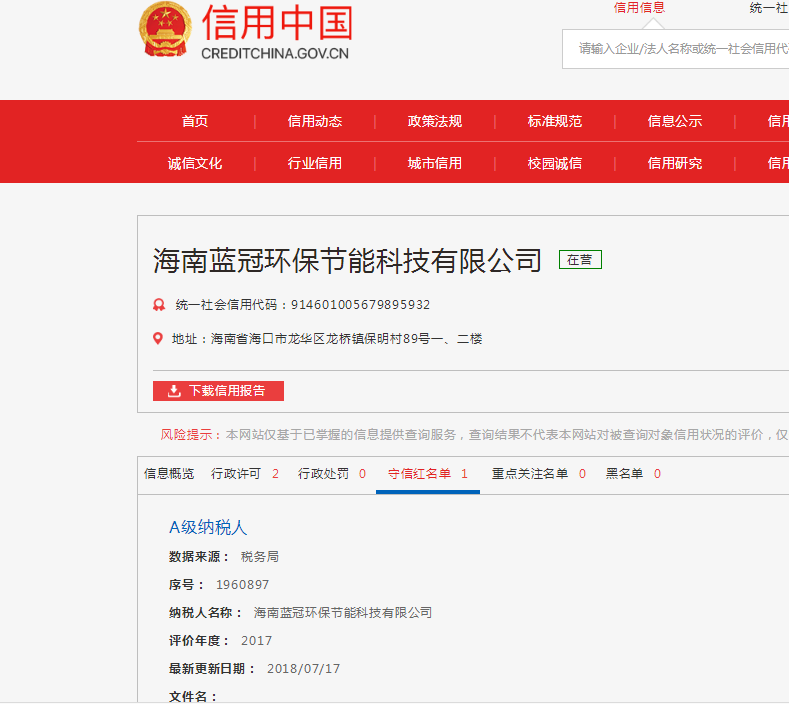
Task: Click 城市信用 in the second menu row
Action: pyautogui.click(x=435, y=163)
